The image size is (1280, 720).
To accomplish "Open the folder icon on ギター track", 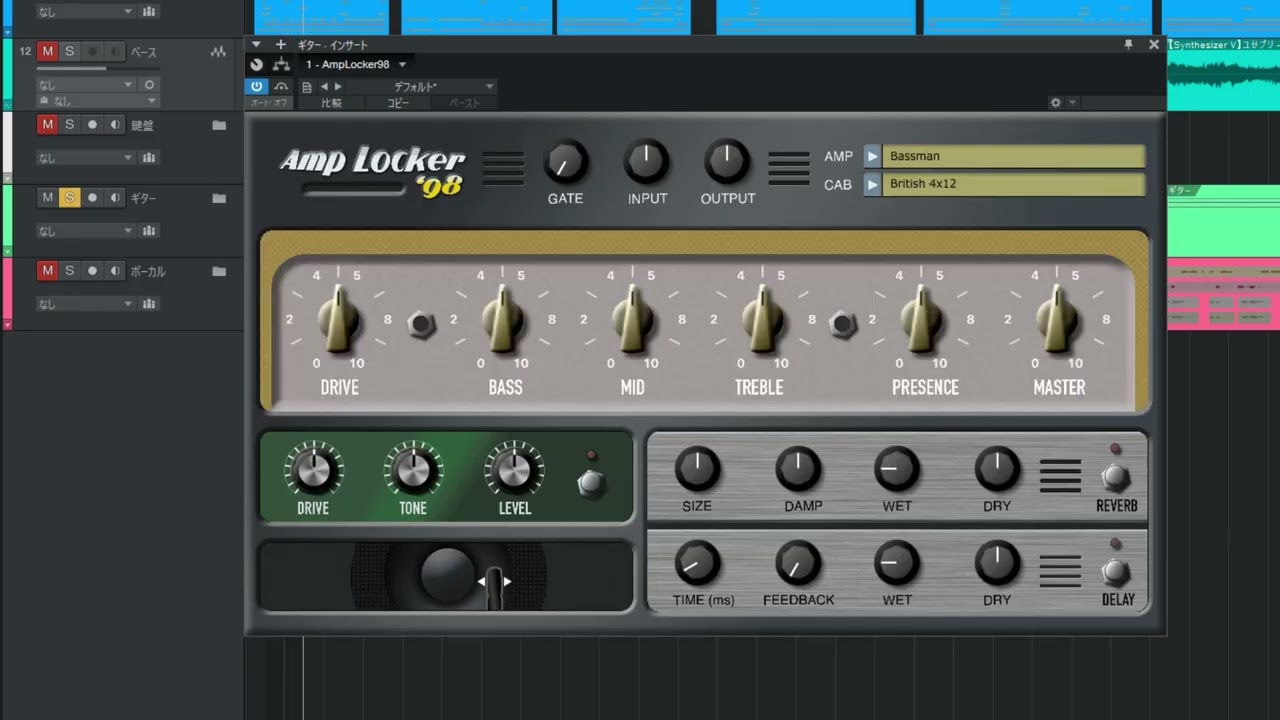I will tap(219, 198).
